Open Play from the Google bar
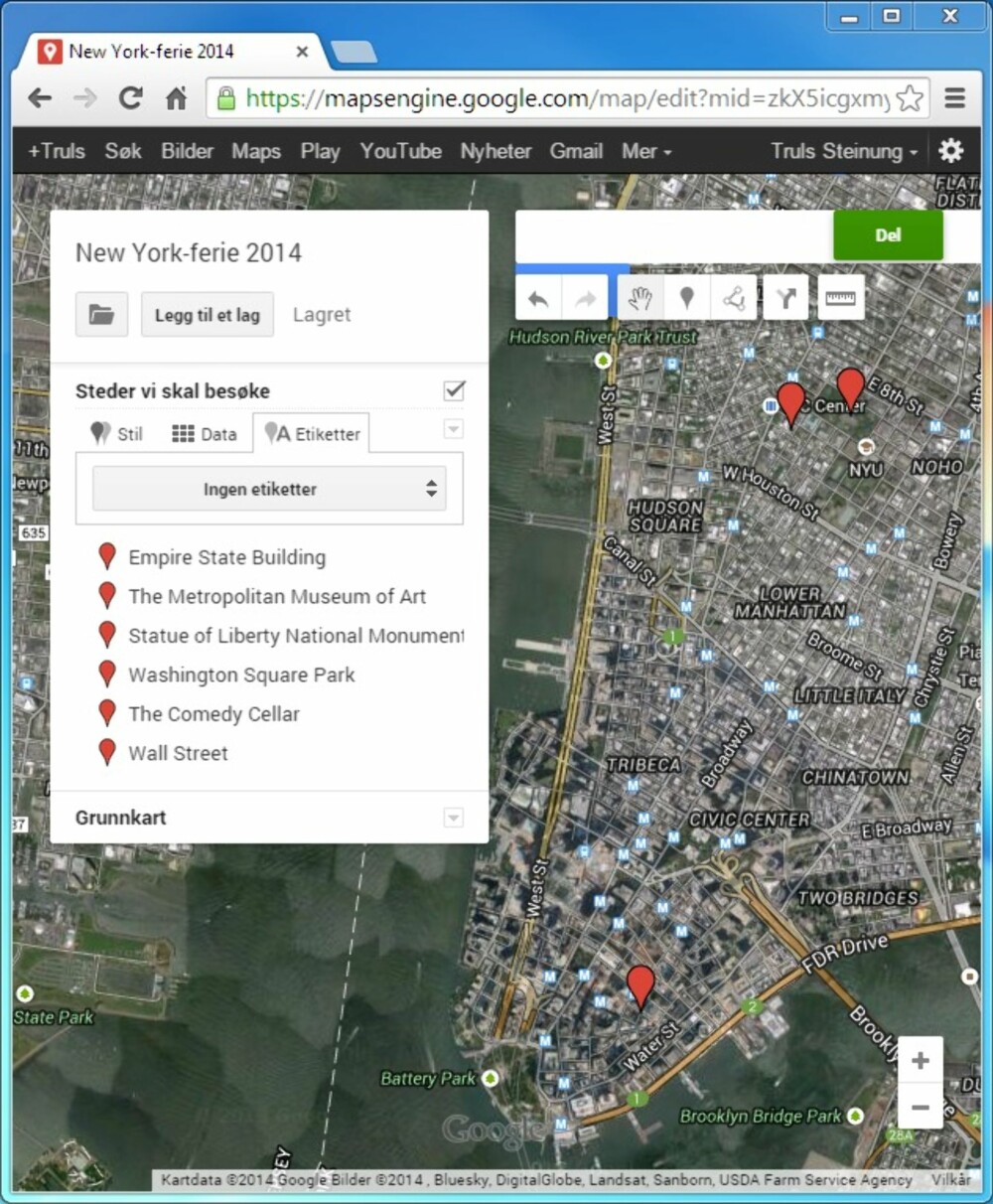This screenshot has width=993, height=1204. coord(320,151)
